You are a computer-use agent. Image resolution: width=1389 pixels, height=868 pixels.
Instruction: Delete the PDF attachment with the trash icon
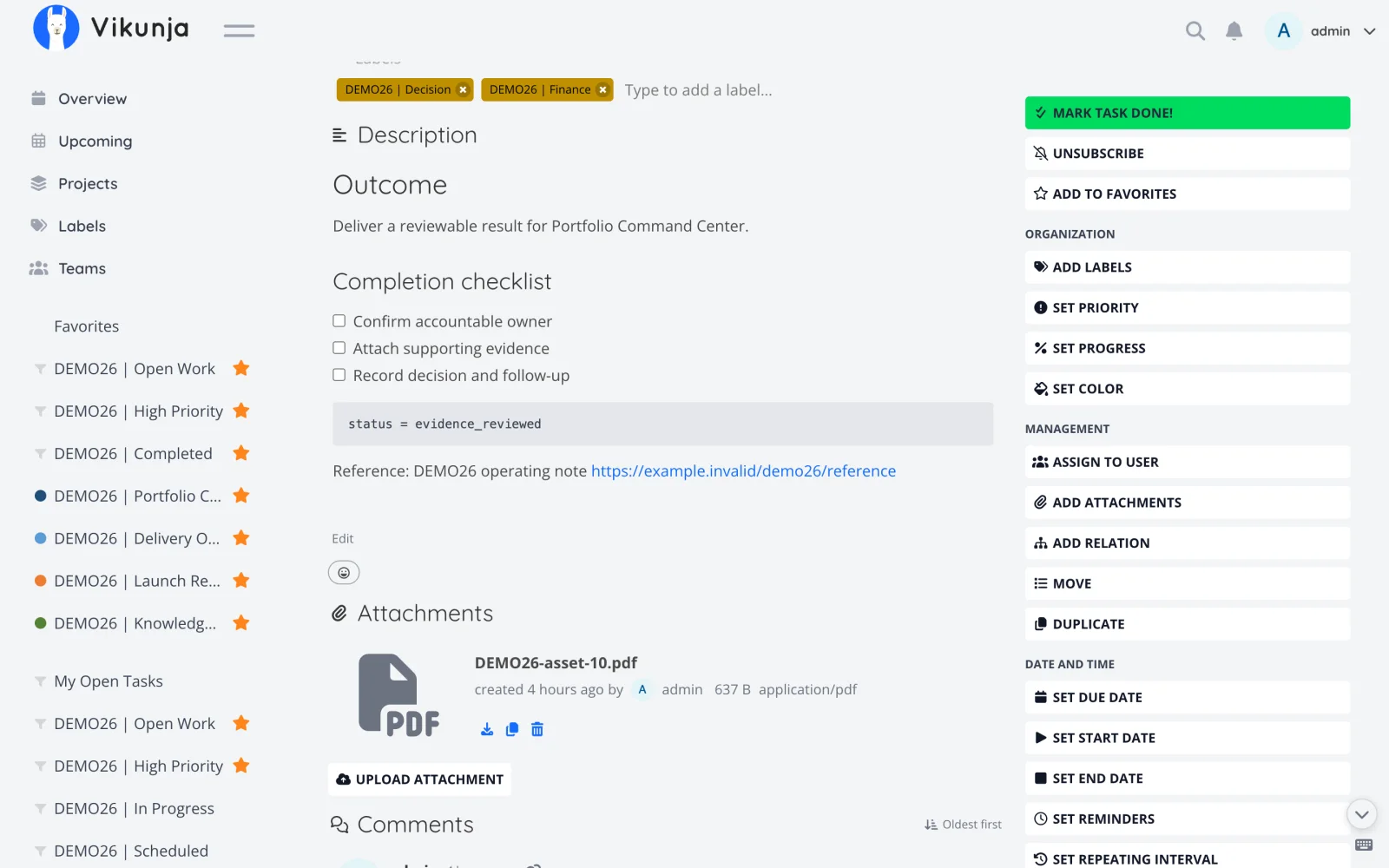point(537,729)
